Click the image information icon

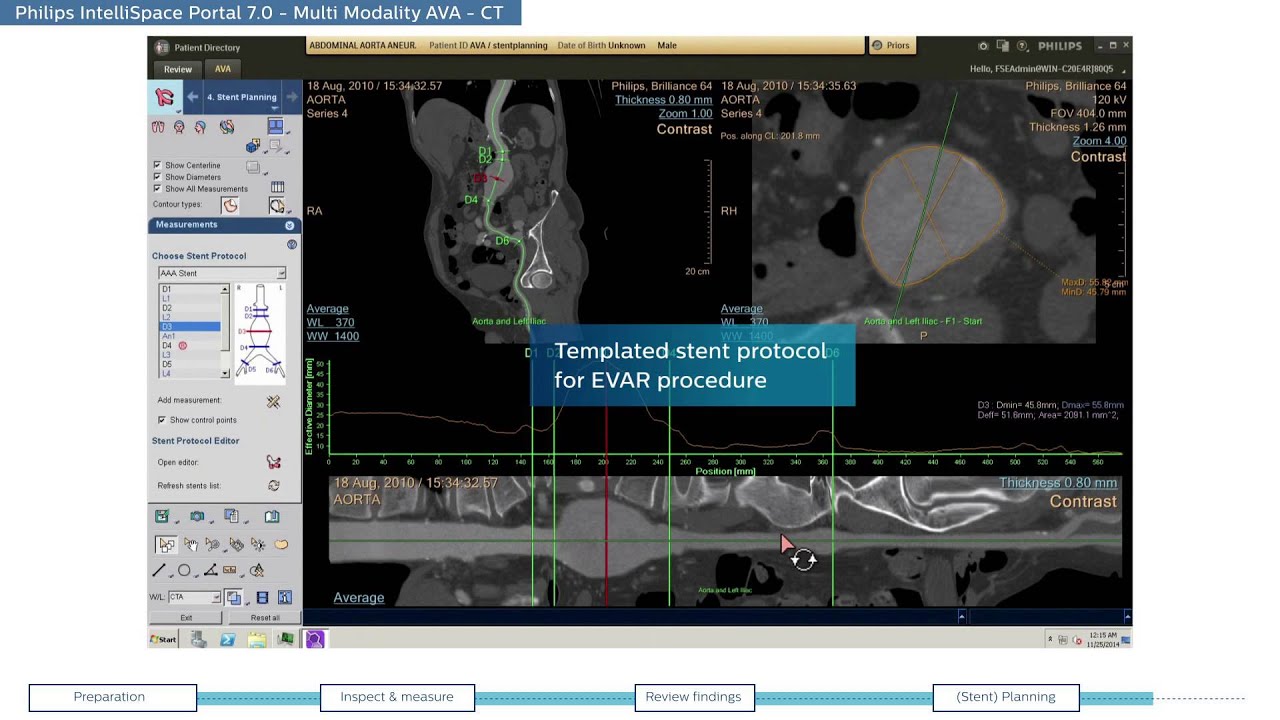pos(285,597)
